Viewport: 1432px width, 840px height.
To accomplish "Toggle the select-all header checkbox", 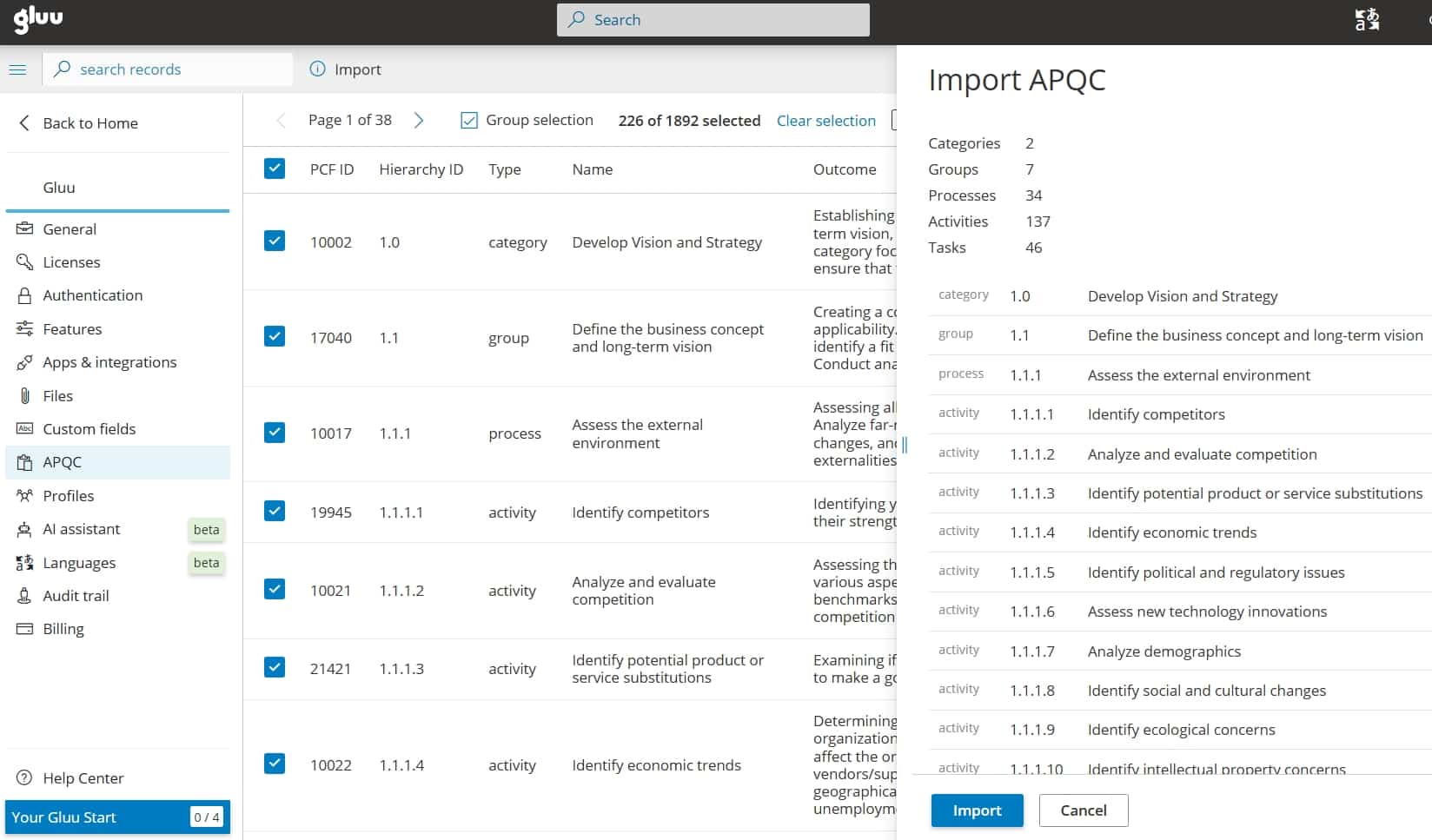I will tap(275, 169).
